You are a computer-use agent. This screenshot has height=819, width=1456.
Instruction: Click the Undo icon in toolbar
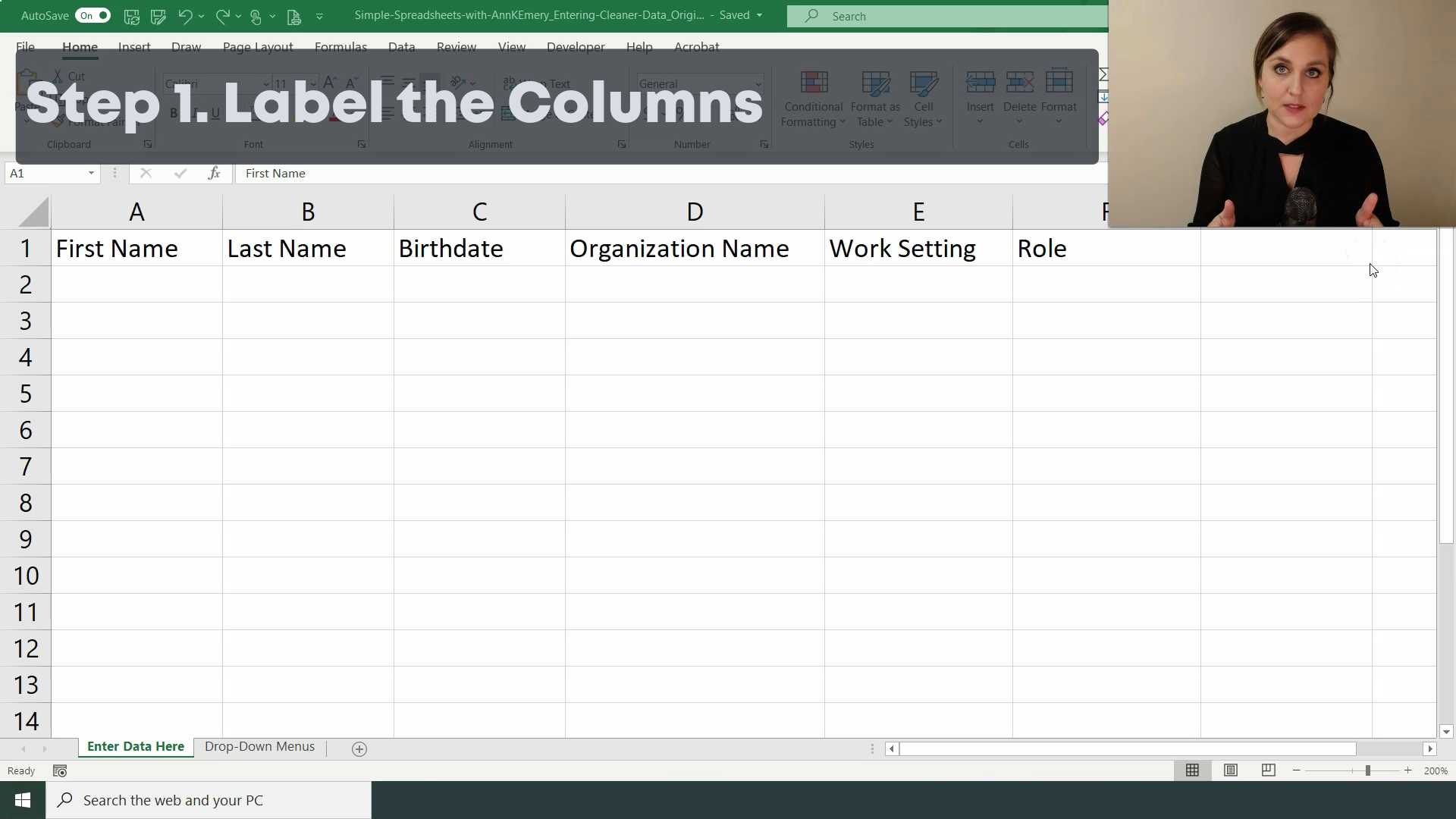(x=184, y=15)
